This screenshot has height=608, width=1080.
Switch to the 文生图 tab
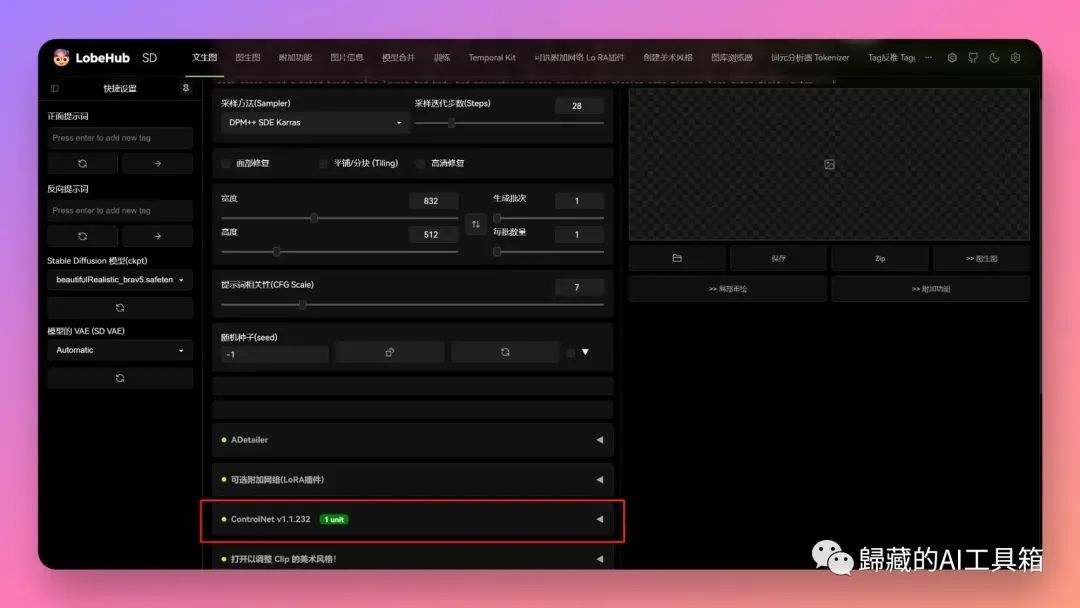pyautogui.click(x=205, y=58)
